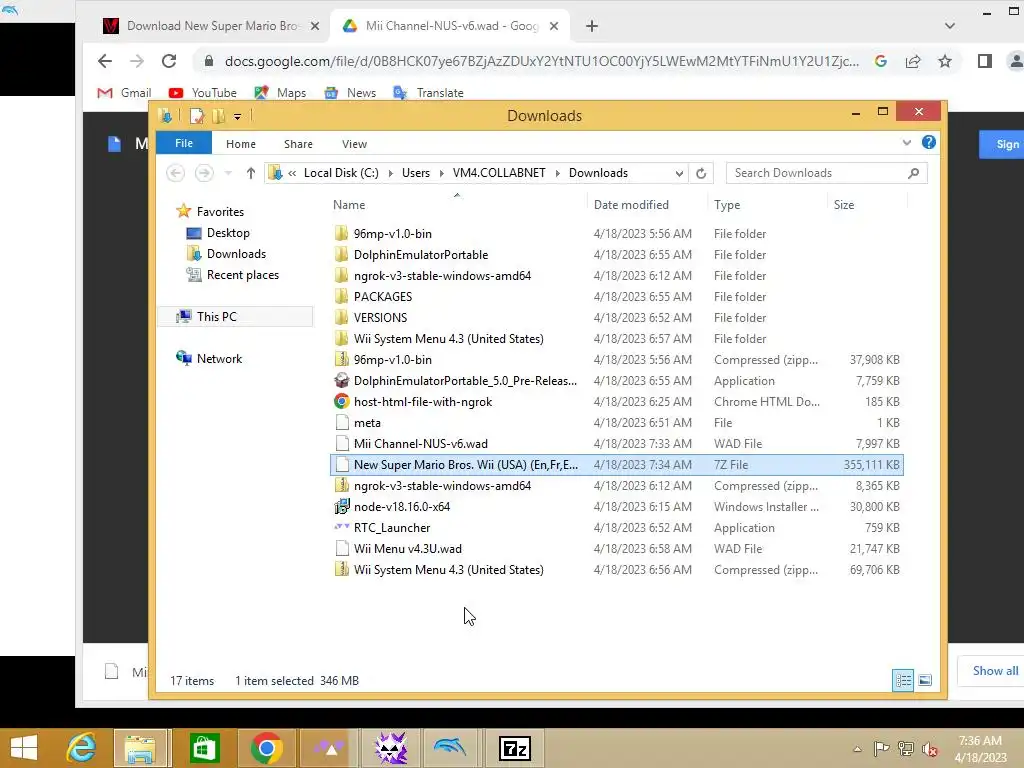Click the Search Downloads field
This screenshot has height=768, width=1024.
[x=826, y=173]
